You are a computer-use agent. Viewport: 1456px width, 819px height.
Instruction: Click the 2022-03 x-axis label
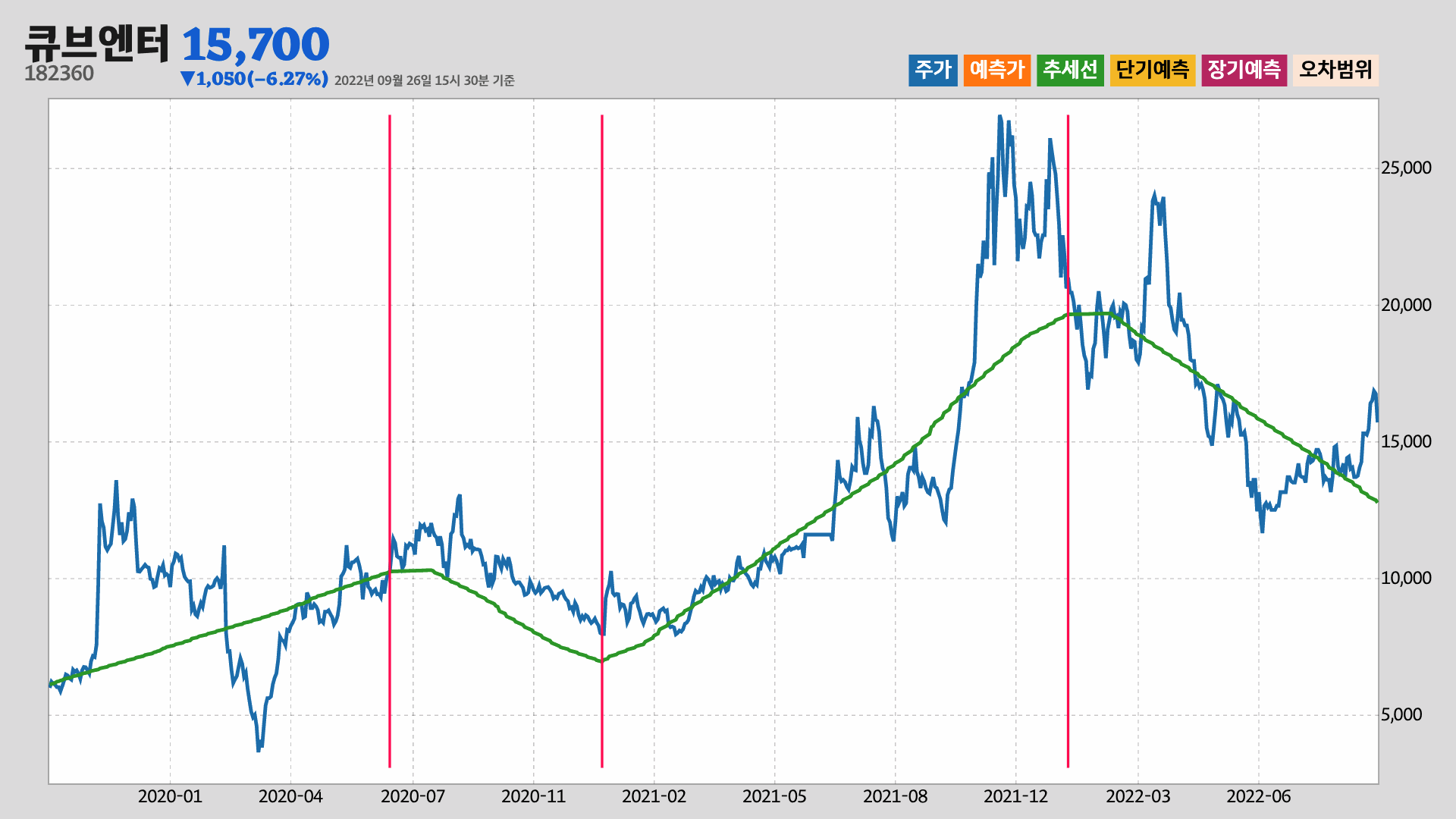coord(1137,796)
